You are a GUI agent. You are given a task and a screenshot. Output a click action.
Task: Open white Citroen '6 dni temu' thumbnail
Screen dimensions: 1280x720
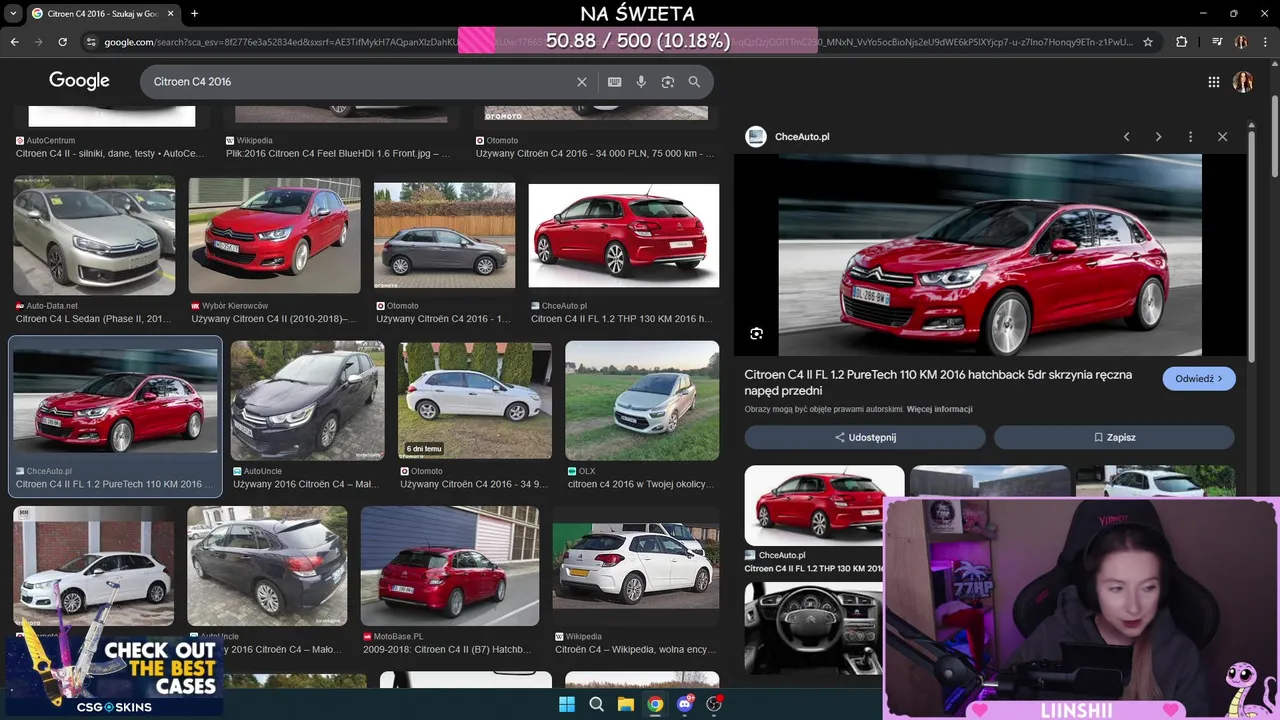click(x=475, y=400)
